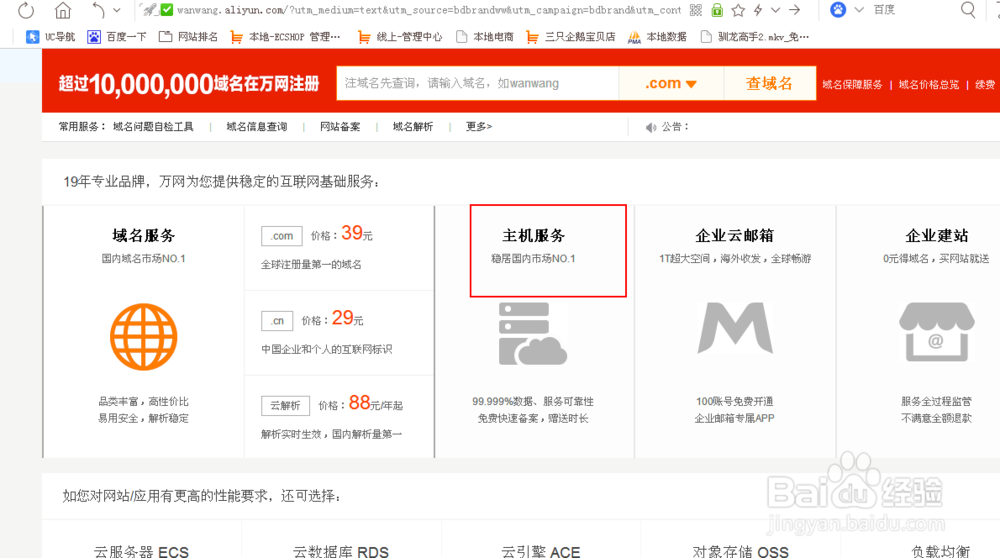Screen dimensions: 1000x558
Task: Click the 域名服务 heading
Action: pos(143,236)
